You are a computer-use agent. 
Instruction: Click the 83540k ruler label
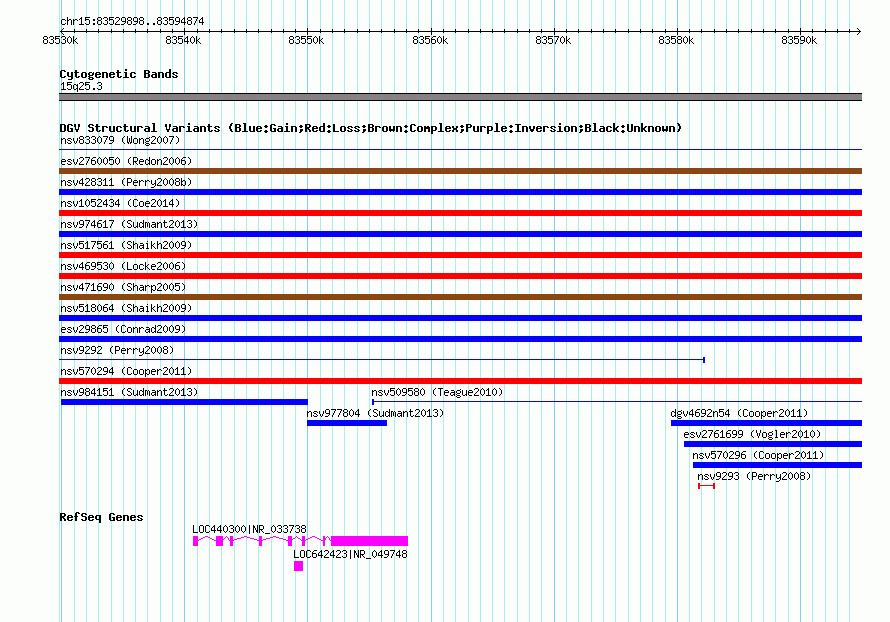[x=183, y=40]
